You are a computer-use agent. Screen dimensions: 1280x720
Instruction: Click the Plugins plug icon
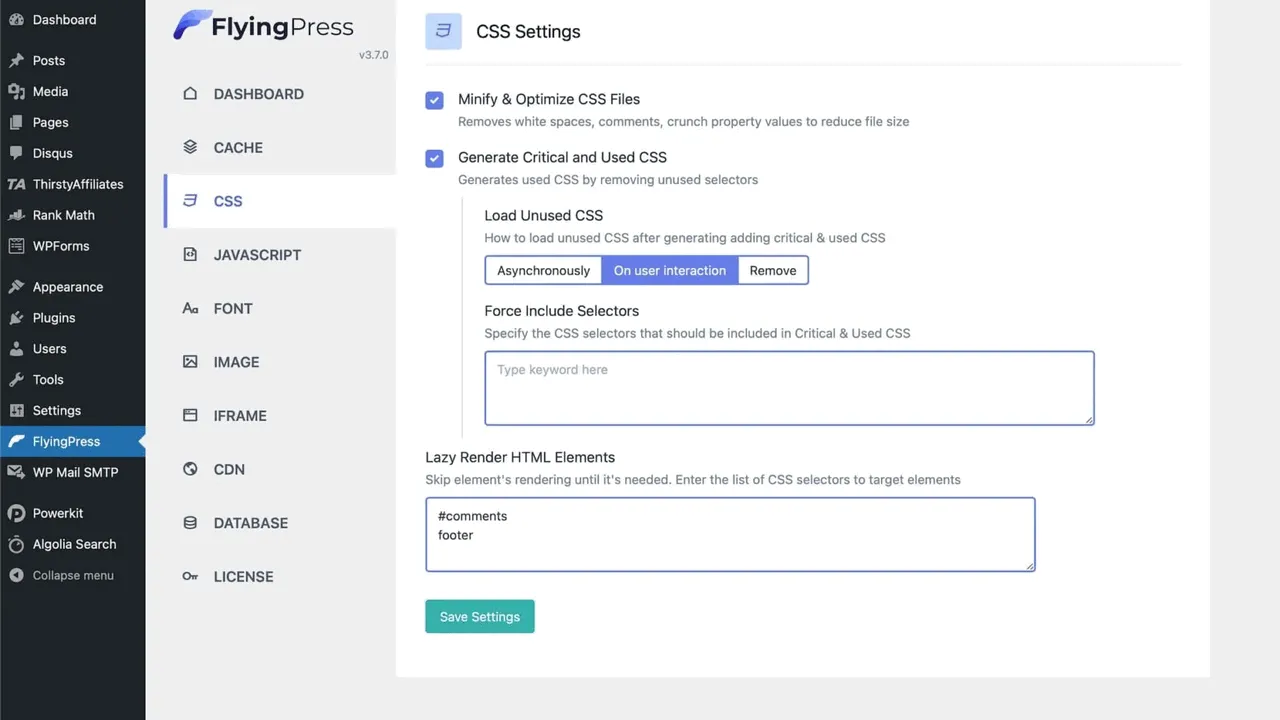click(x=16, y=319)
